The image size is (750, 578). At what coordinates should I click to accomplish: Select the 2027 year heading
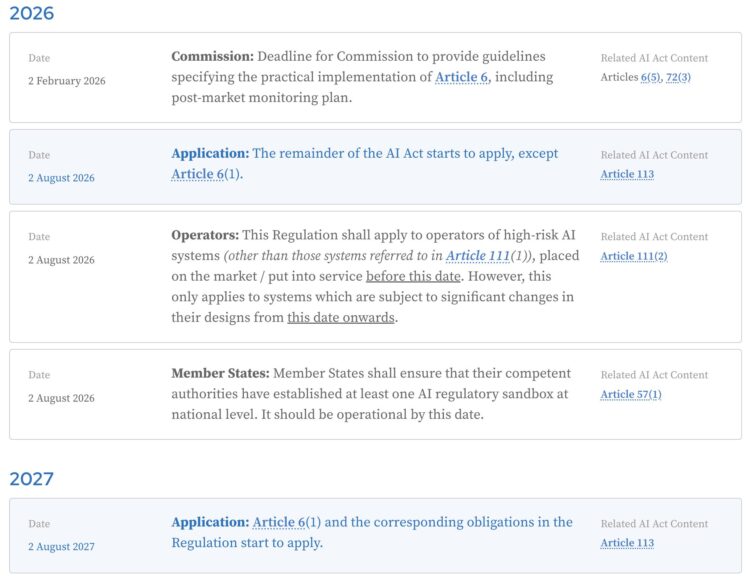click(32, 479)
